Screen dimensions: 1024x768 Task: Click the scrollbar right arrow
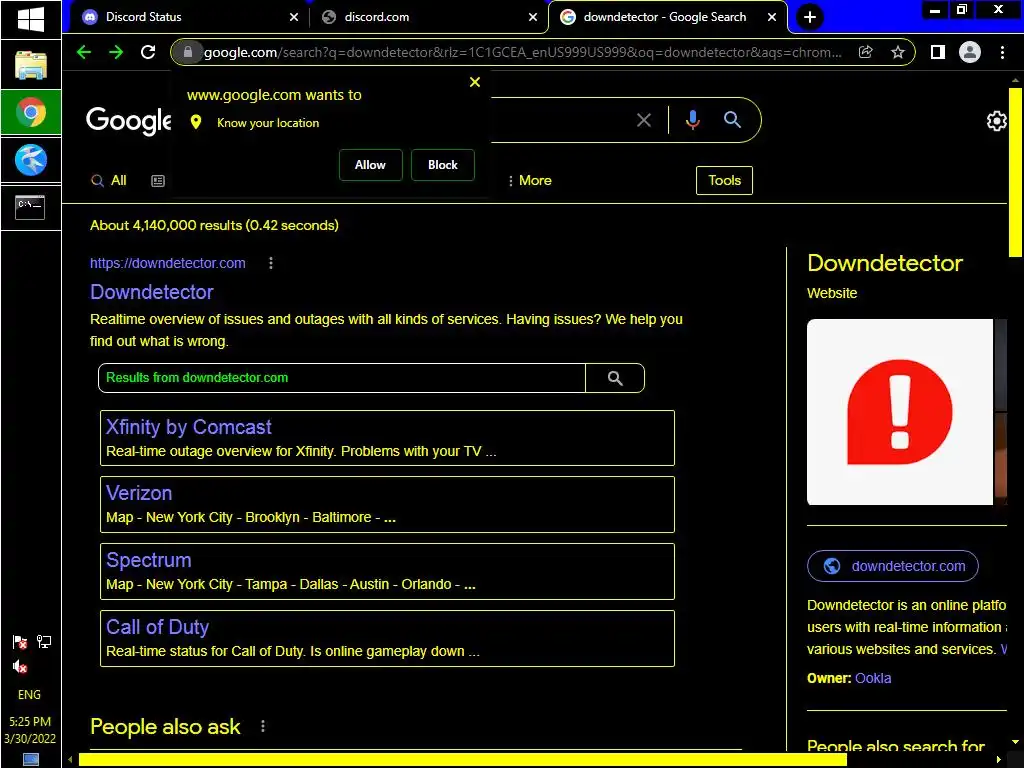pos(998,760)
